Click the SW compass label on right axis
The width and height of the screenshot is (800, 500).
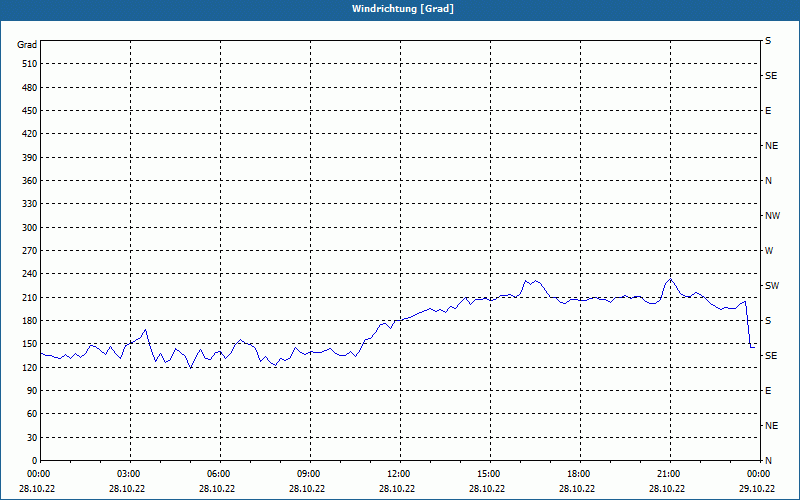(772, 286)
